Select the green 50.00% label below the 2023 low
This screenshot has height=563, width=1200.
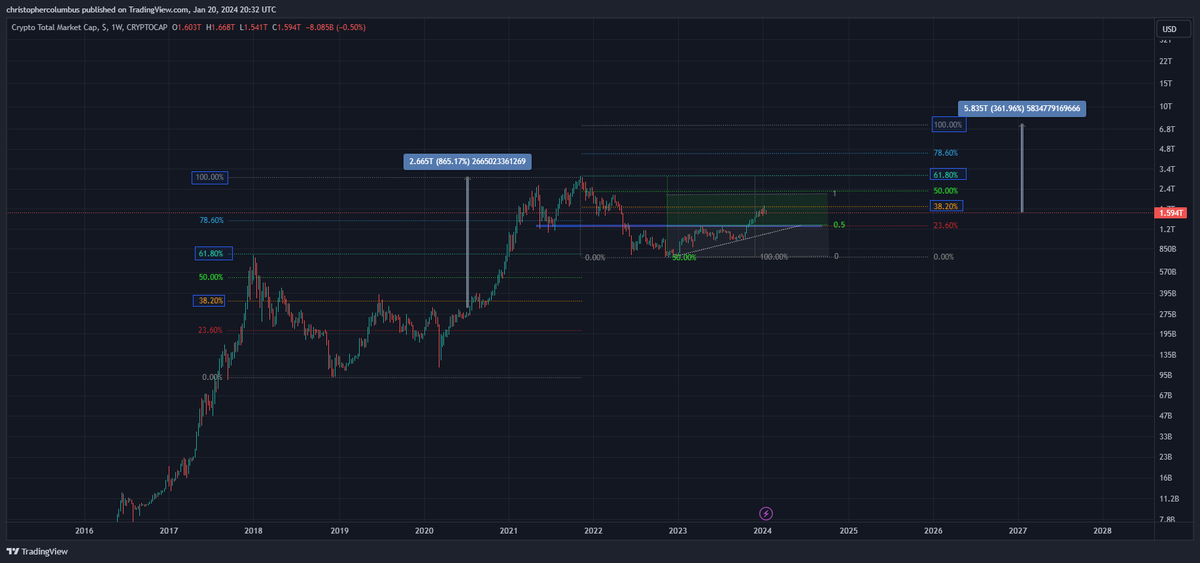pos(684,257)
